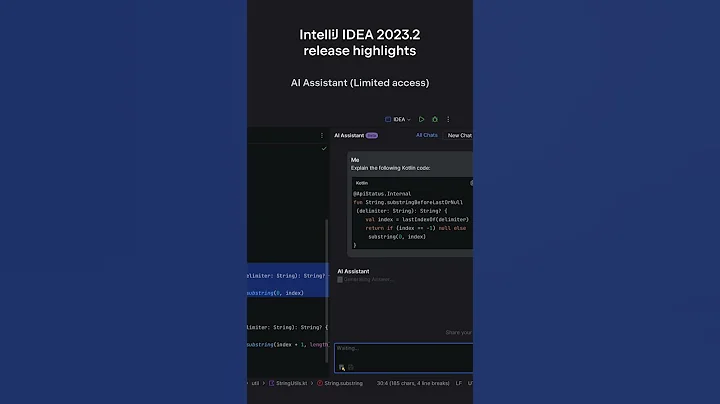Open the IDEA run configuration dropdown
Viewport: 720px width, 404px height.
[x=398, y=119]
